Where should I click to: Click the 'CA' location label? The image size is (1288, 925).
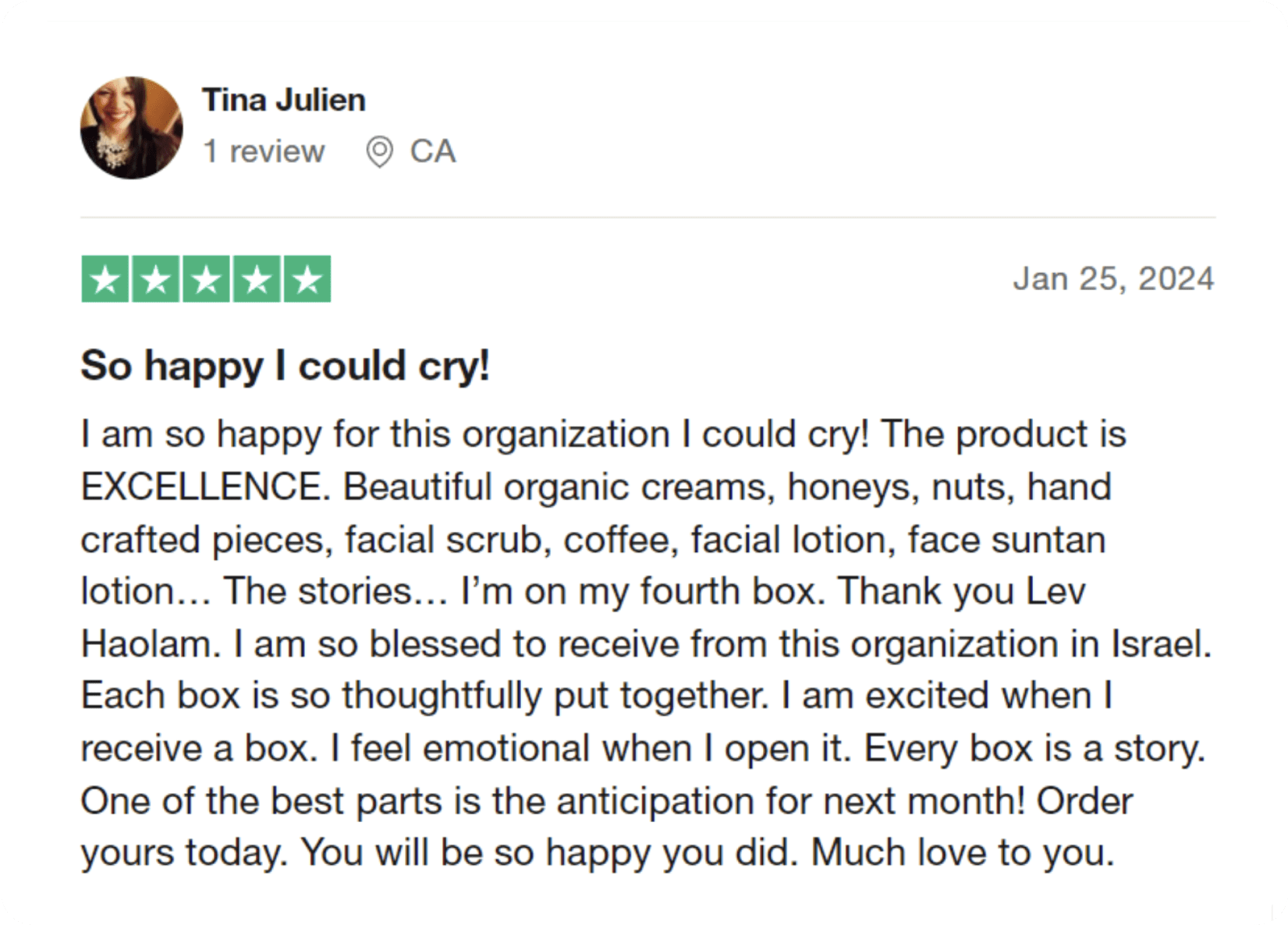[432, 151]
